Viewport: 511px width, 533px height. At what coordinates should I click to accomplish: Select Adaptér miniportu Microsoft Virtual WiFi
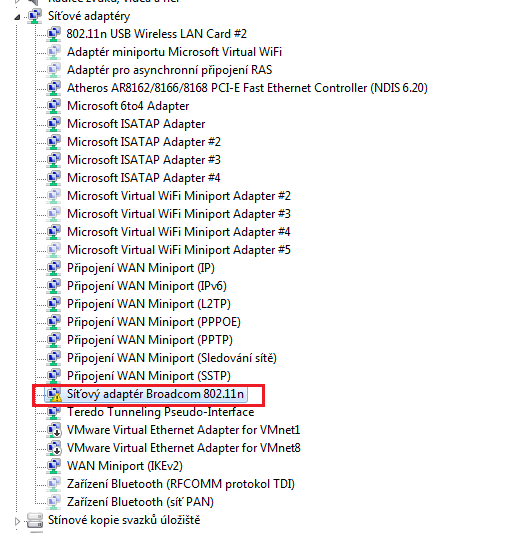coord(174,52)
